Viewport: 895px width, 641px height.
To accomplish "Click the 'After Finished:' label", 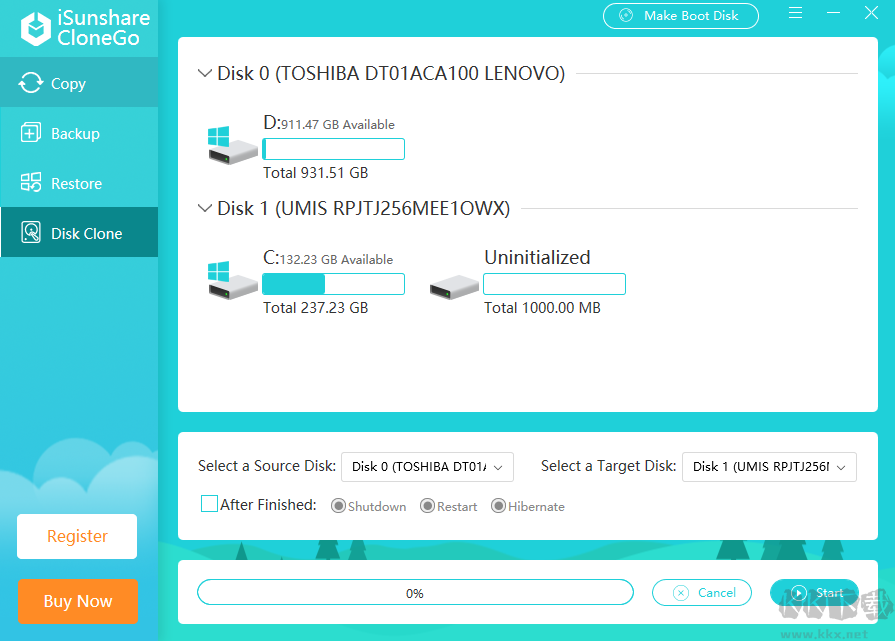I will pyautogui.click(x=268, y=505).
